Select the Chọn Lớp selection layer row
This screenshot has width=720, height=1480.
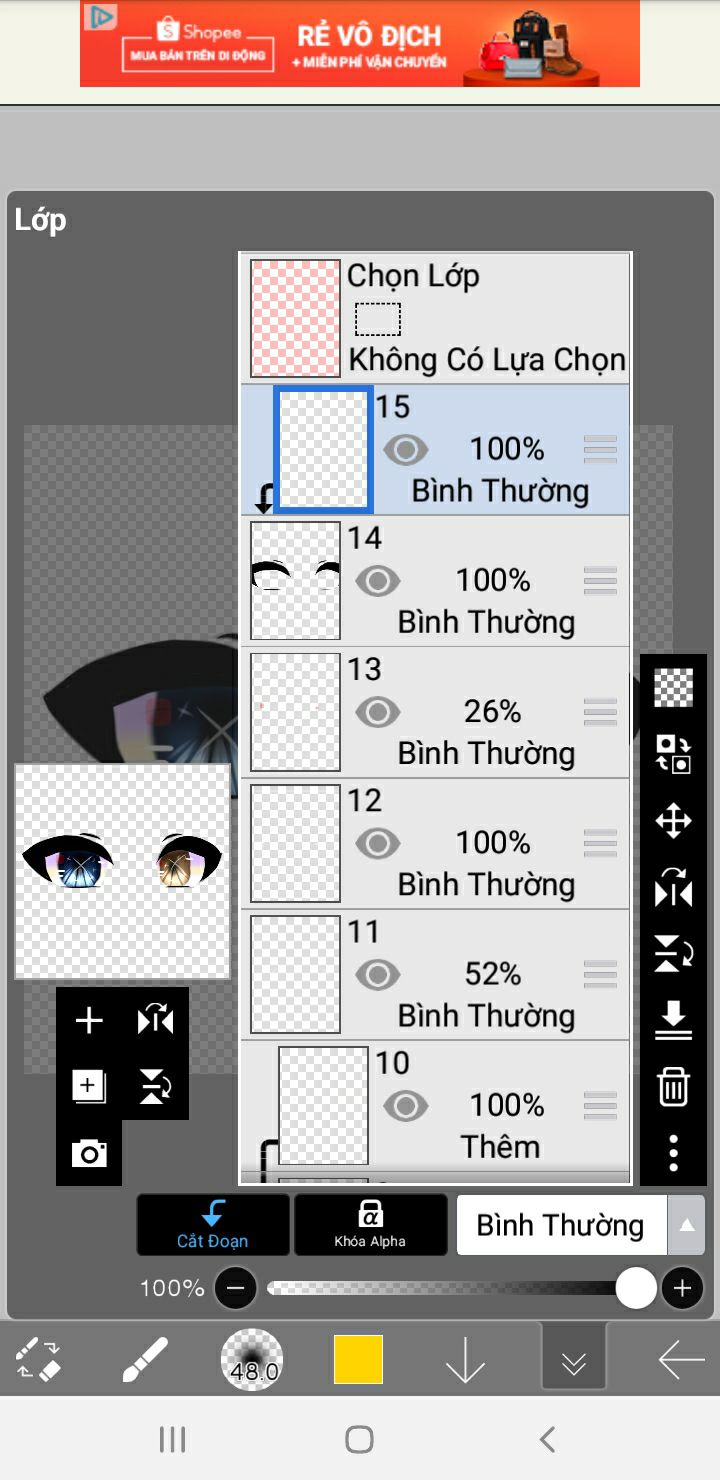(436, 318)
